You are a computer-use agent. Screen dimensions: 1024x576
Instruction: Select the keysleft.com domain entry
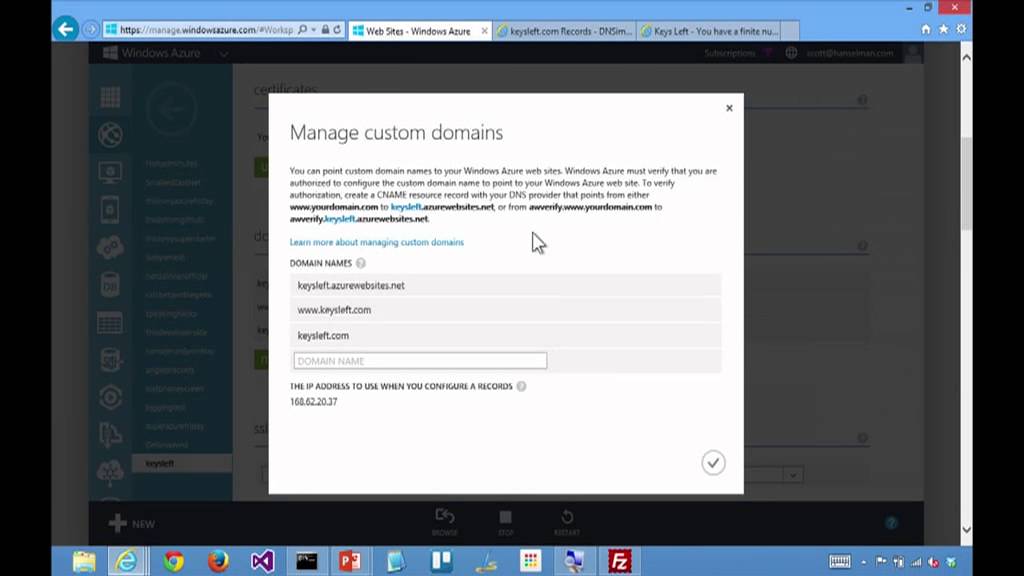(x=505, y=336)
